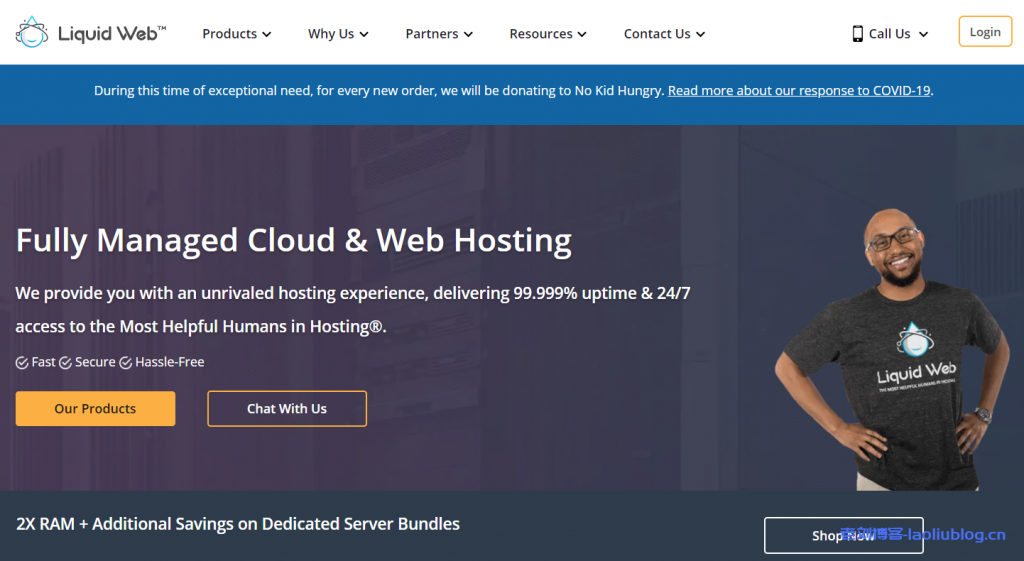
Task: Click the checkmark icon next to Hassle-Free
Action: tap(125, 363)
